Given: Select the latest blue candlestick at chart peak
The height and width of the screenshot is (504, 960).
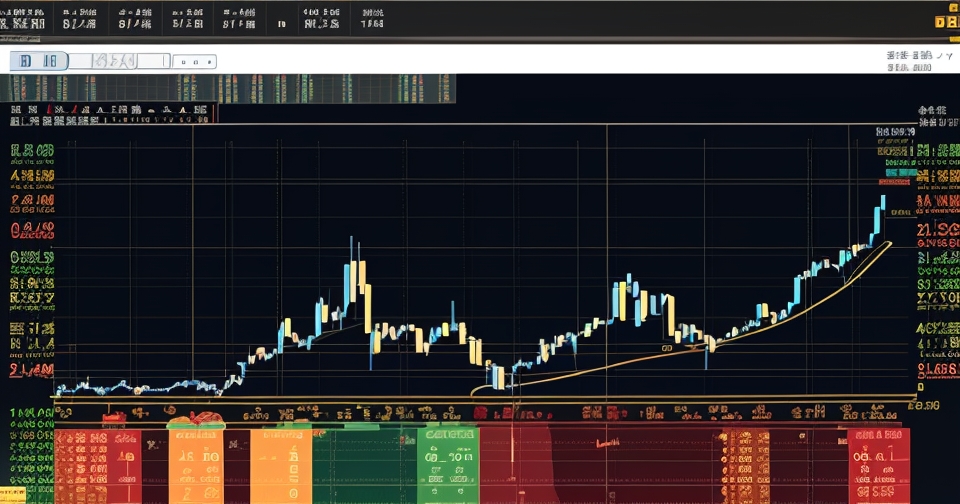Looking at the screenshot, I should pyautogui.click(x=881, y=204).
